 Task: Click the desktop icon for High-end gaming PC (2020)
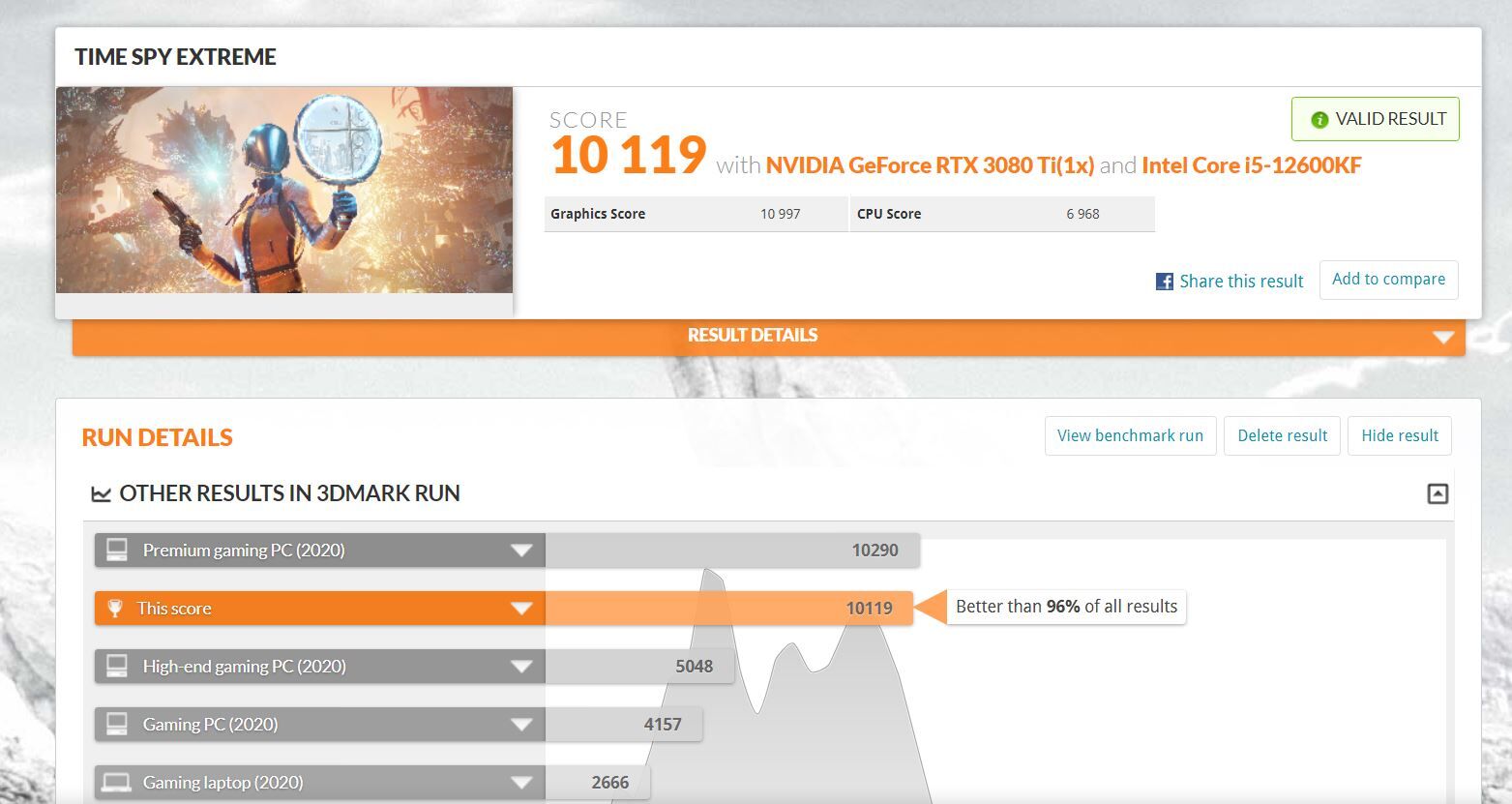117,667
